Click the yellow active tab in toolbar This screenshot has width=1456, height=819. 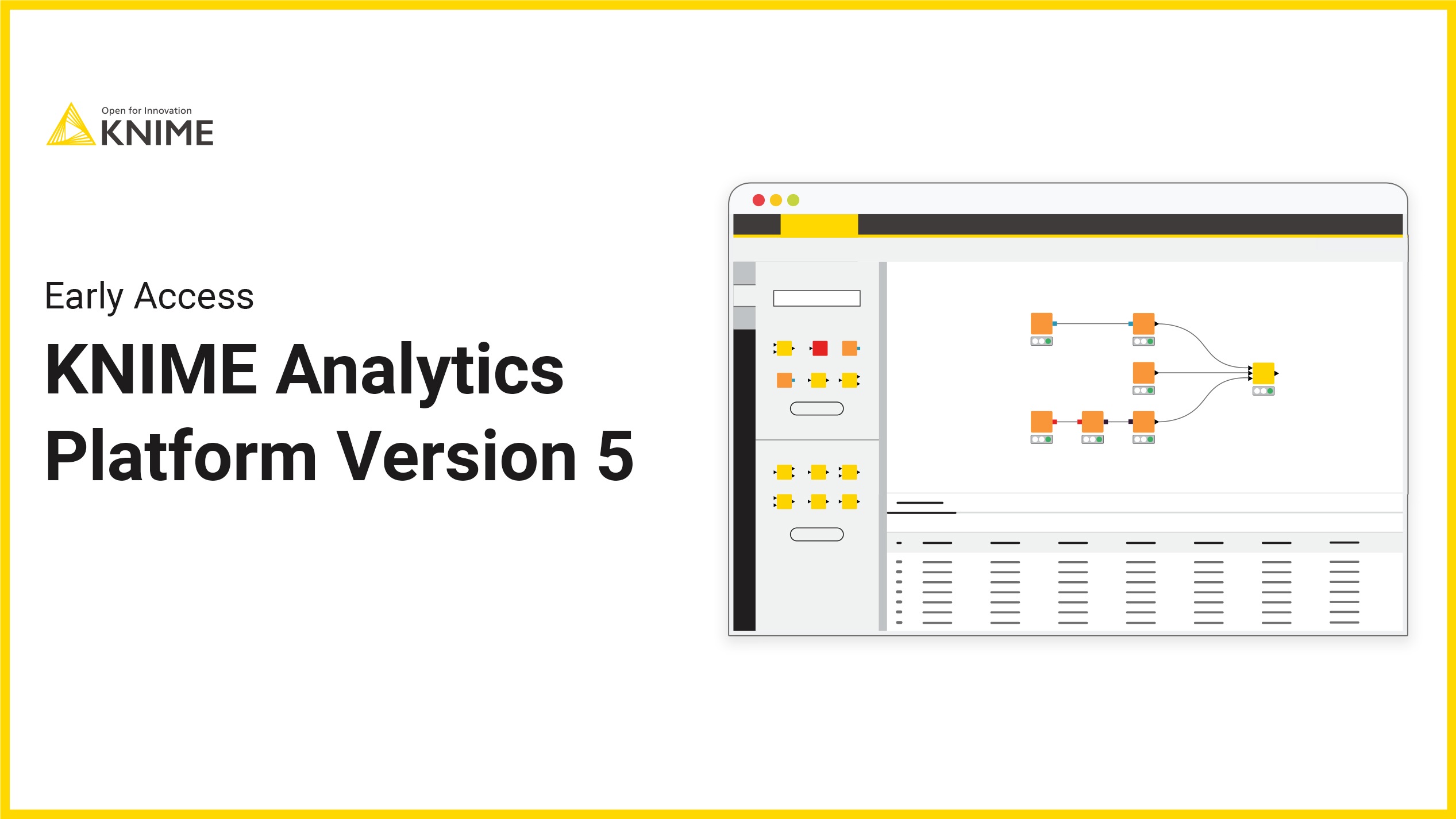click(819, 225)
